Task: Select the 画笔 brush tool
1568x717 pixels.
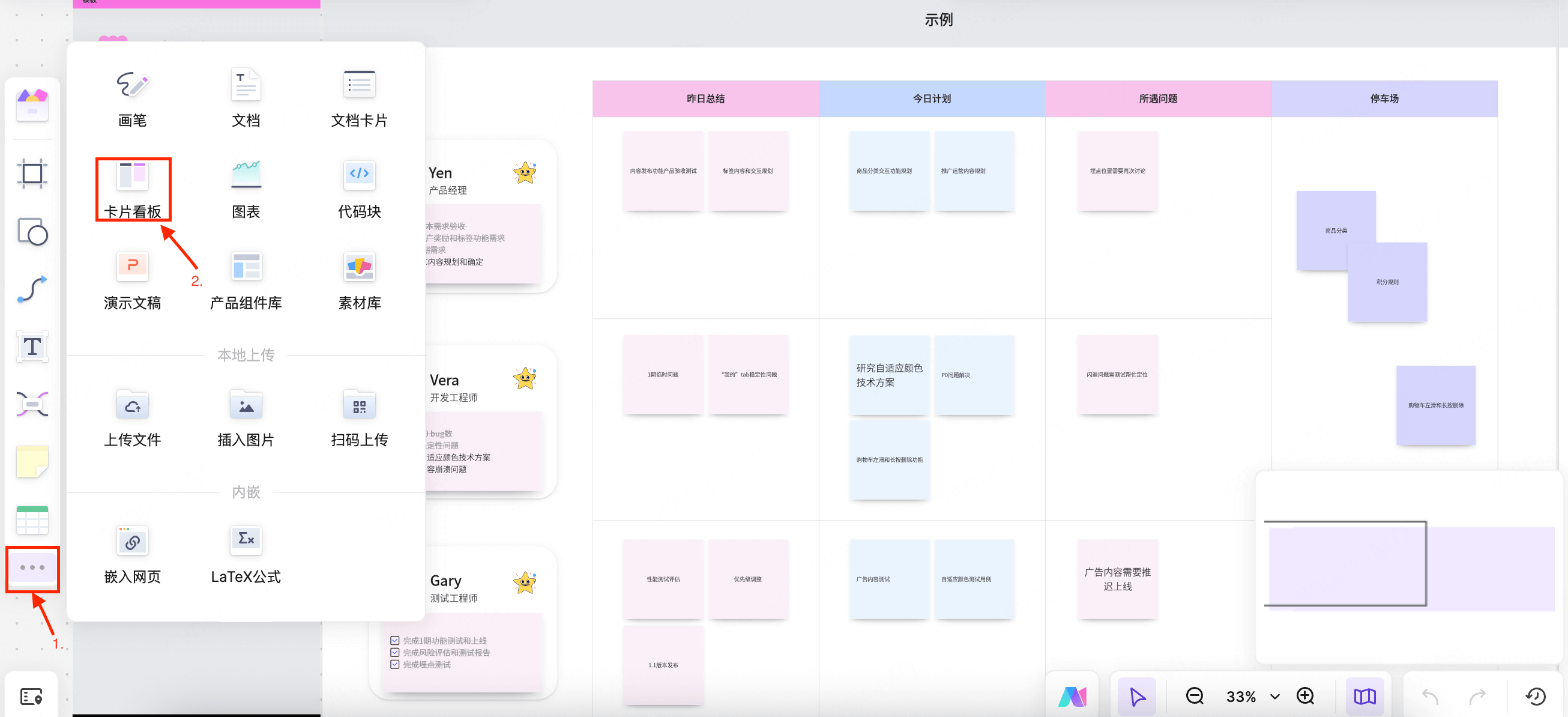Action: [x=132, y=97]
